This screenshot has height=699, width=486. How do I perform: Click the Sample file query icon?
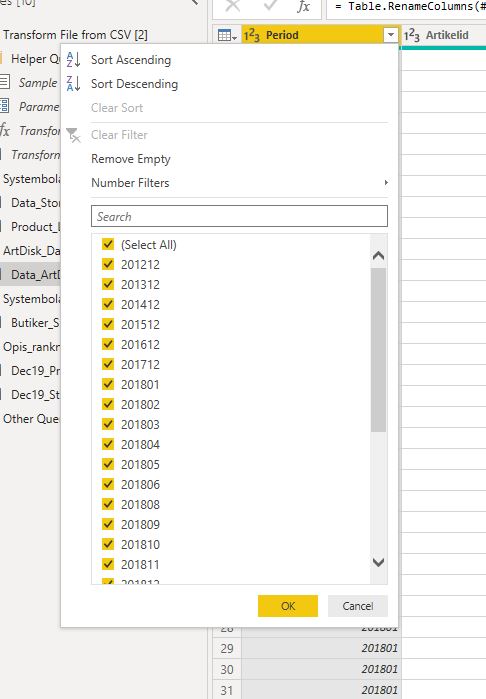(x=4, y=82)
